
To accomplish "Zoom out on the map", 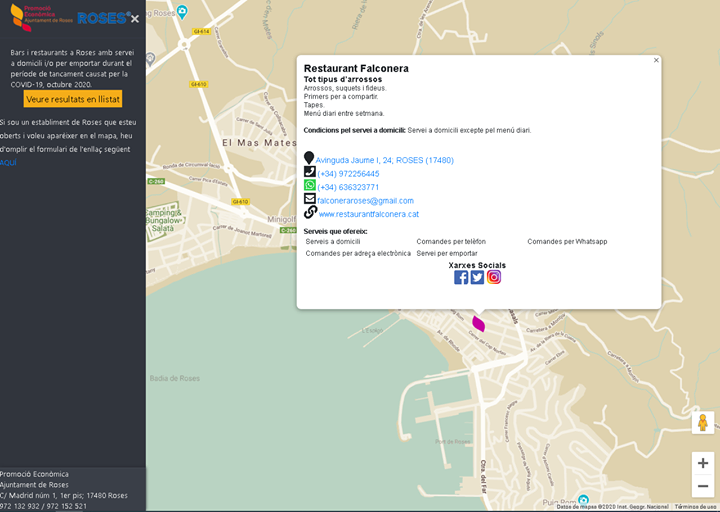I will 703,486.
